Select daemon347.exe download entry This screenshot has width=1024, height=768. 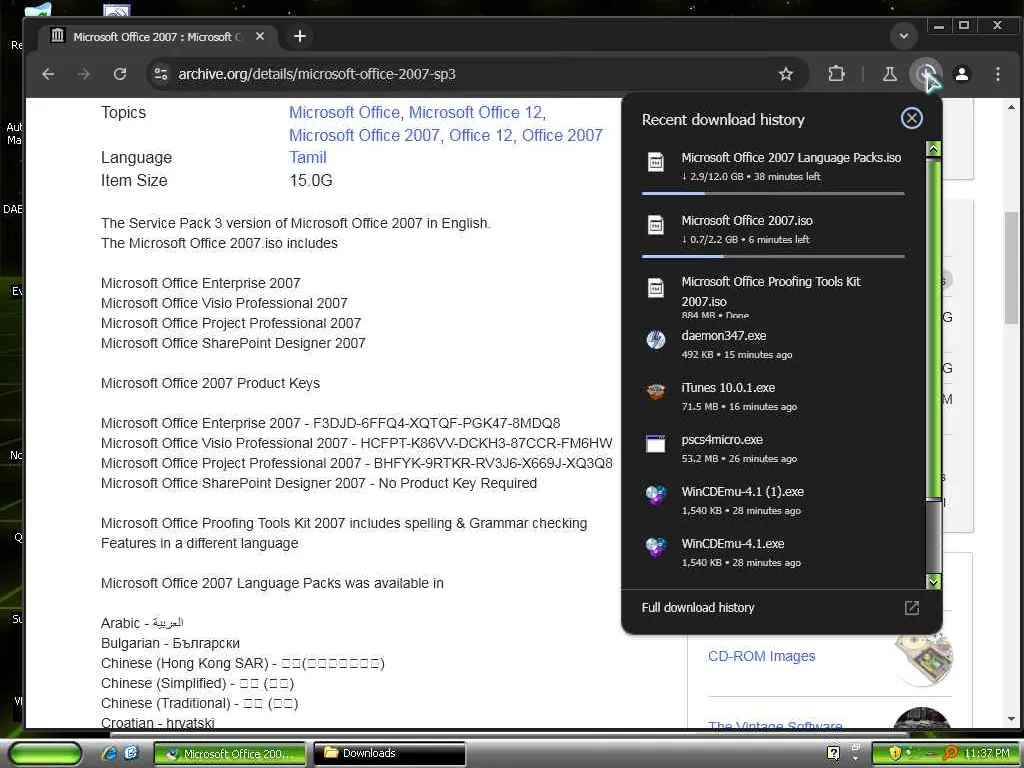(773, 344)
